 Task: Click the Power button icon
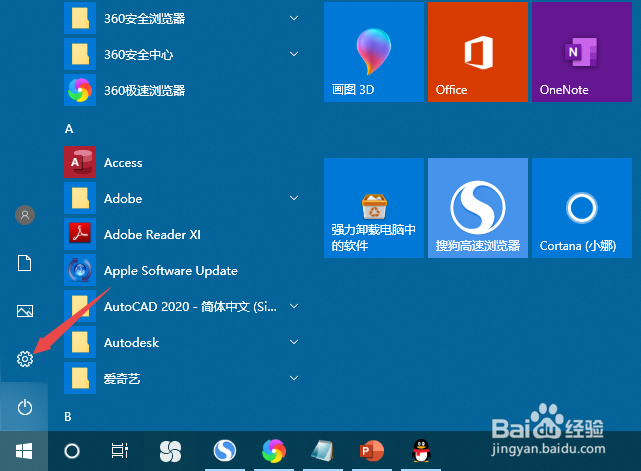pyautogui.click(x=25, y=407)
